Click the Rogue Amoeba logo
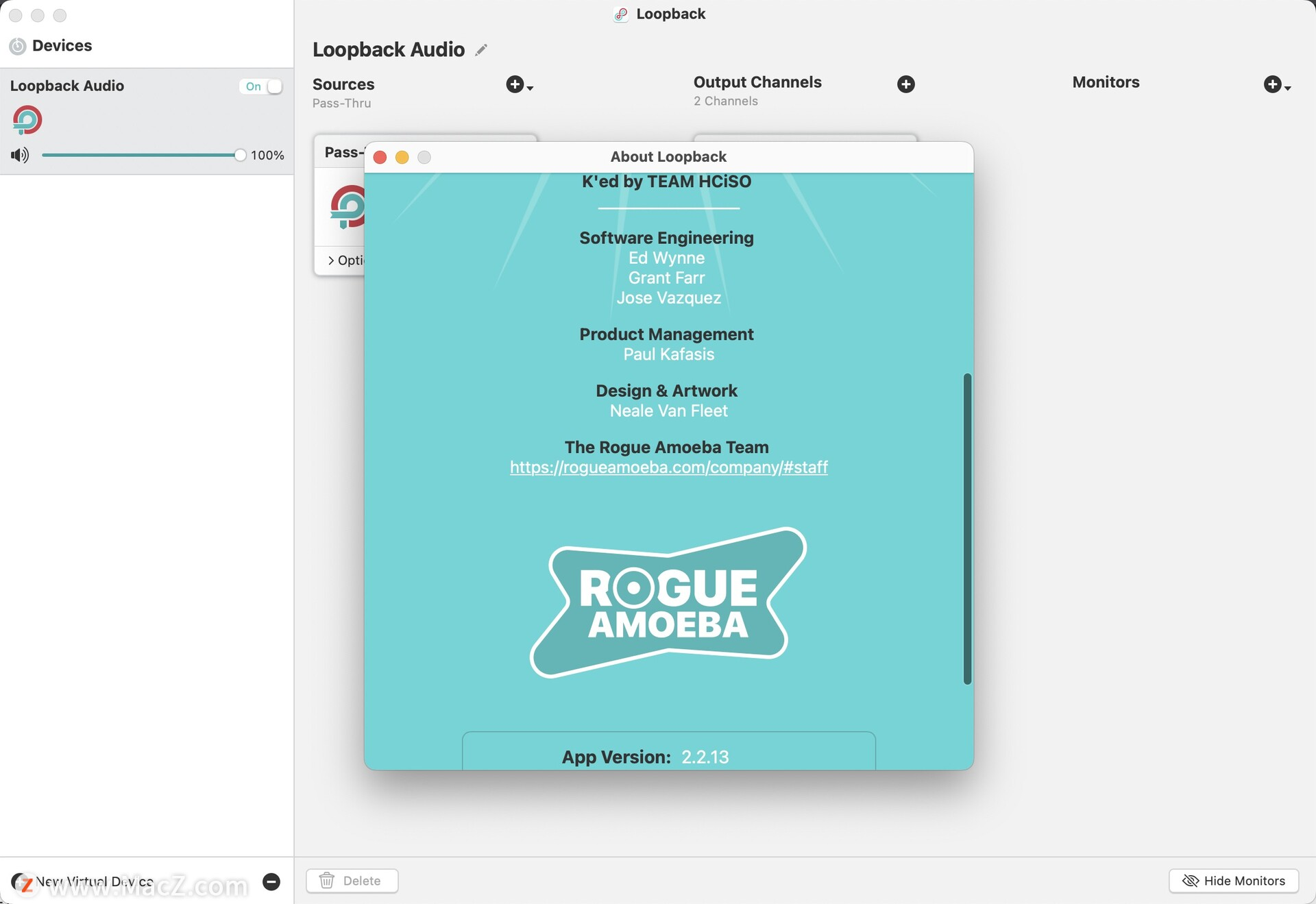The height and width of the screenshot is (904, 1316). [668, 602]
